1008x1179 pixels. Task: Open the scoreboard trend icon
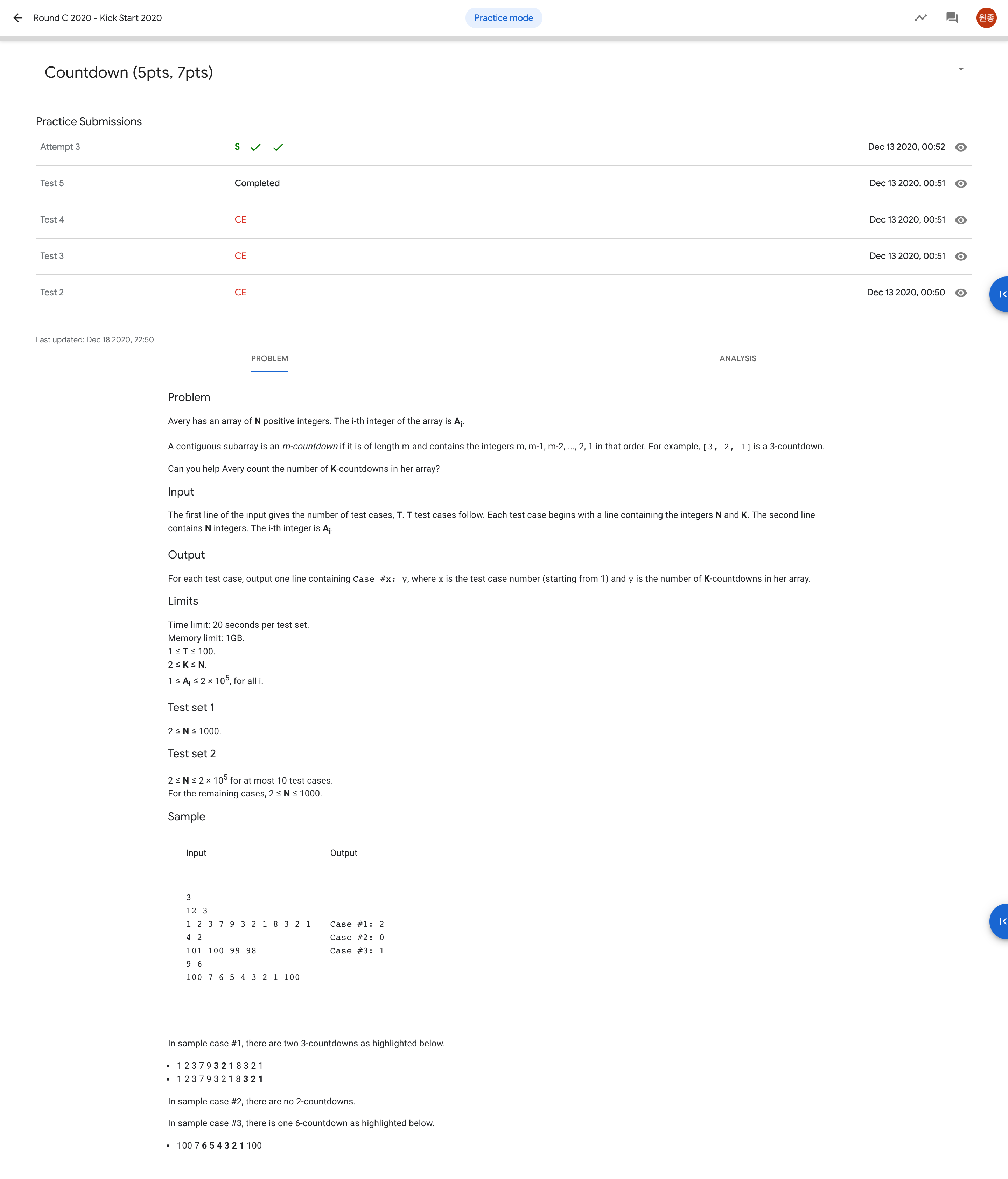point(920,17)
